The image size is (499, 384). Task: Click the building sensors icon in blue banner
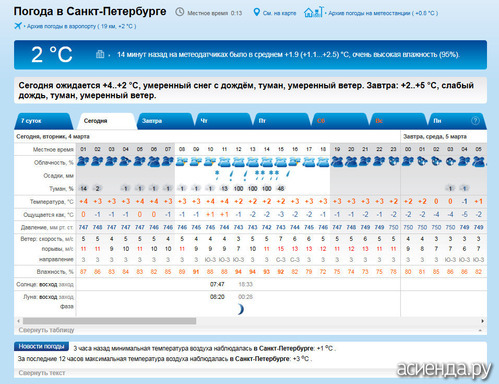coord(100,54)
